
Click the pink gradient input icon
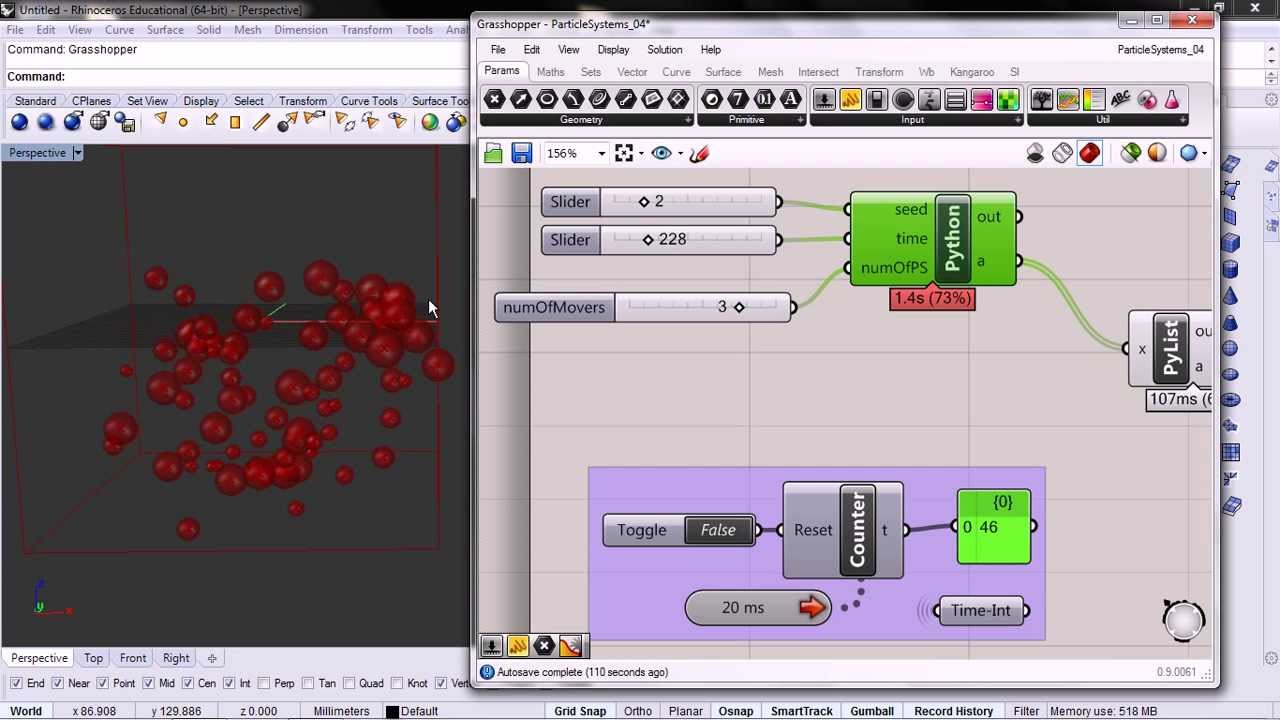(981, 99)
